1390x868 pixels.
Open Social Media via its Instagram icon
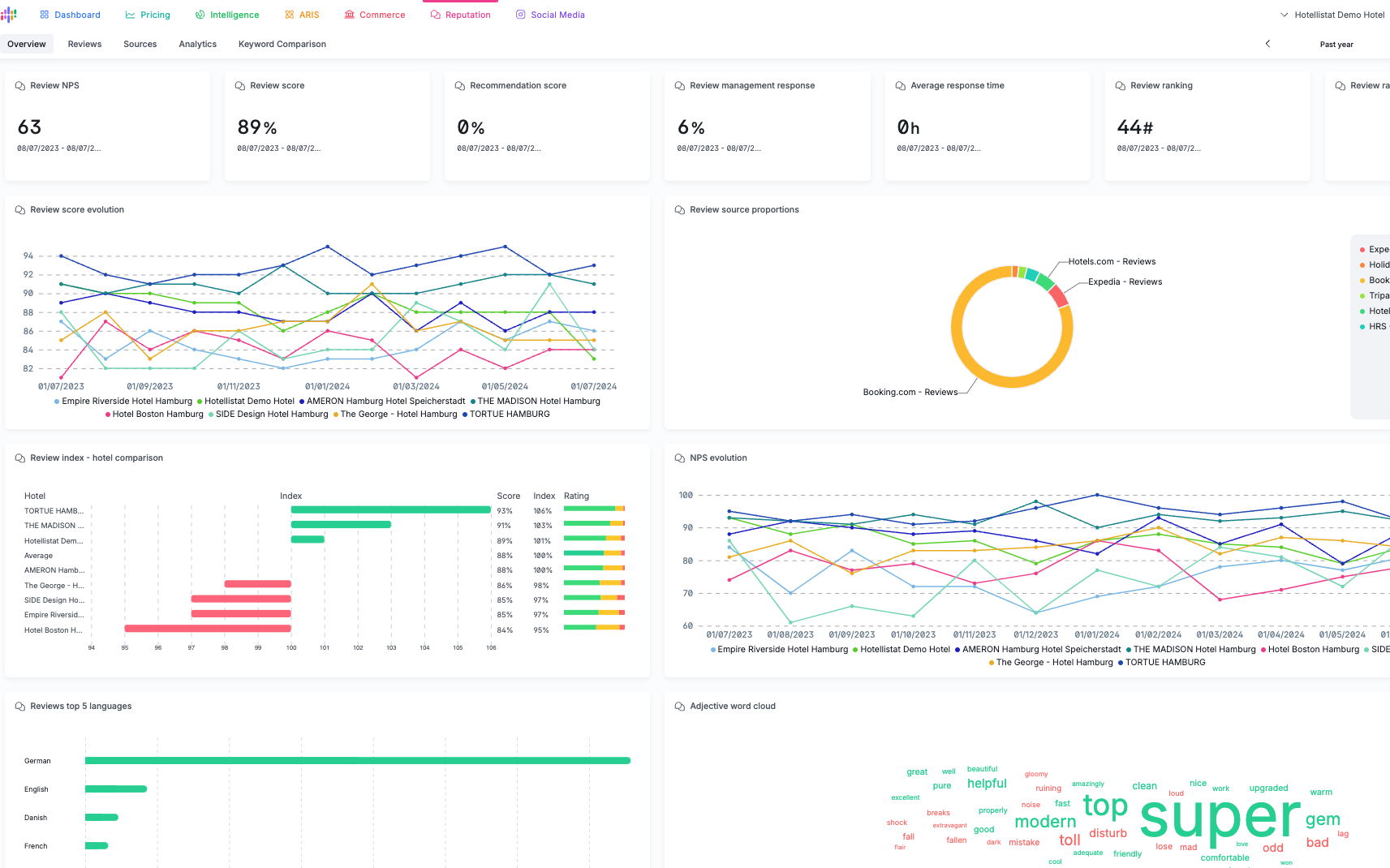pos(521,15)
